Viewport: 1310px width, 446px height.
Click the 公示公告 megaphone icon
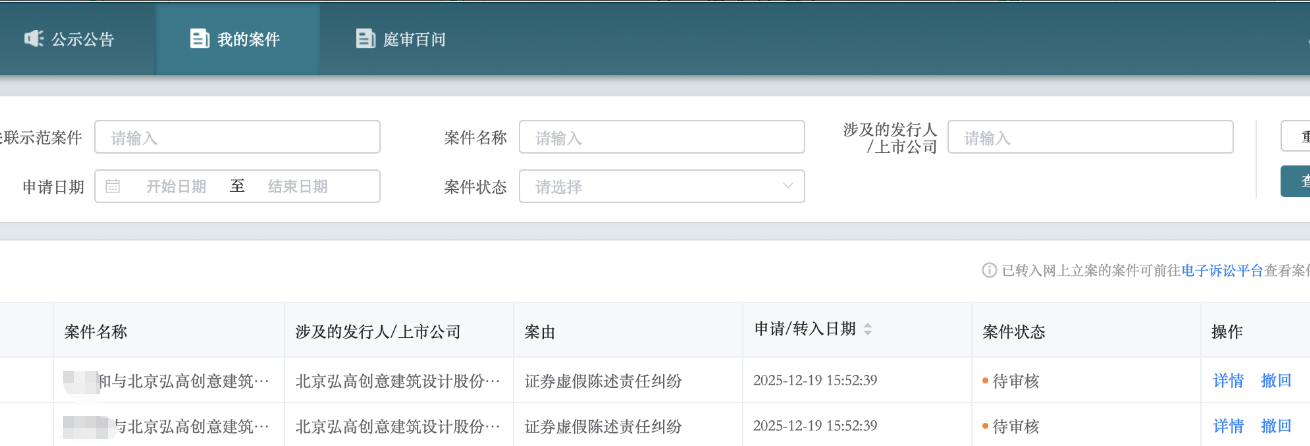pyautogui.click(x=34, y=39)
